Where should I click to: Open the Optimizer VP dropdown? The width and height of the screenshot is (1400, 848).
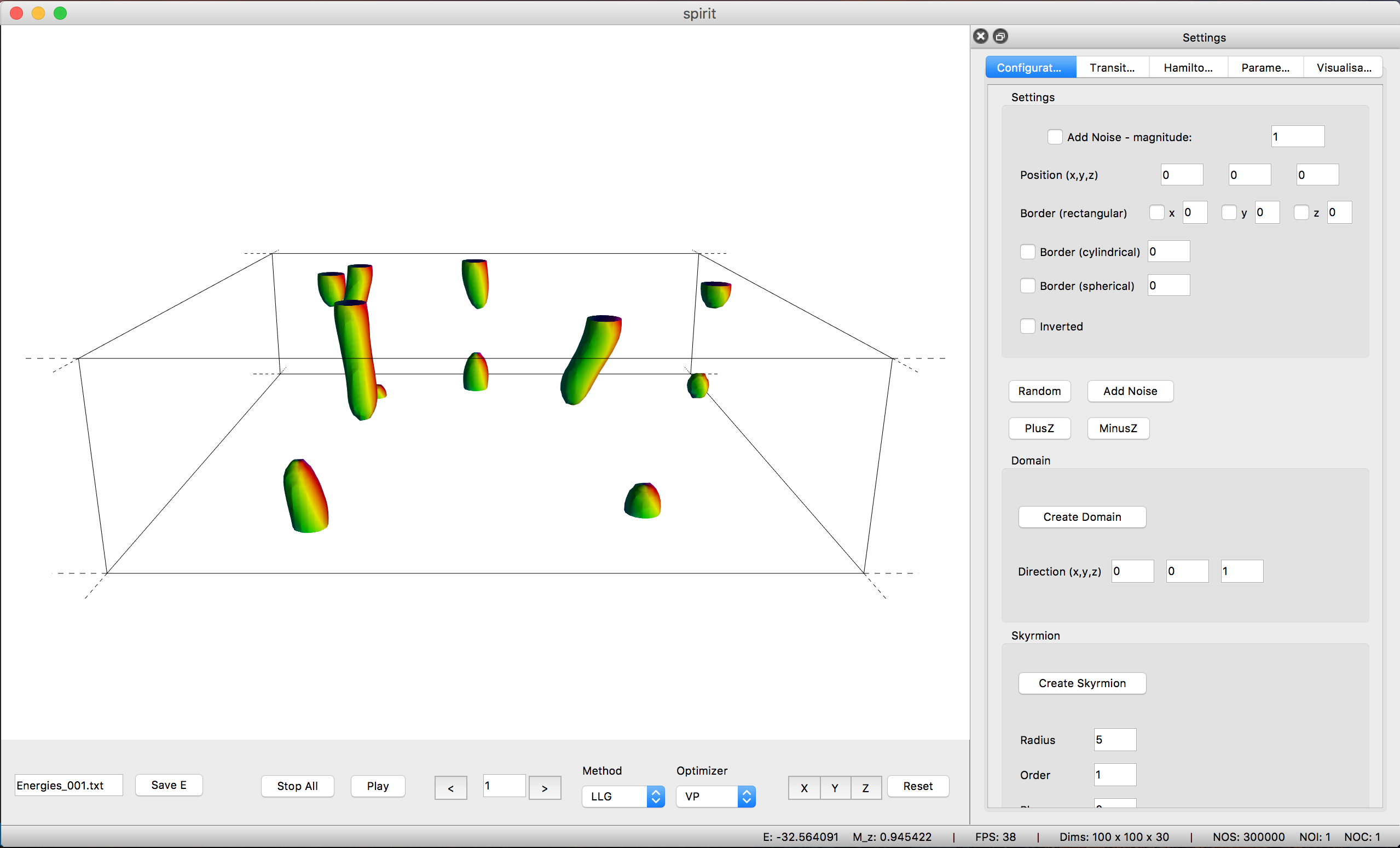(x=715, y=797)
